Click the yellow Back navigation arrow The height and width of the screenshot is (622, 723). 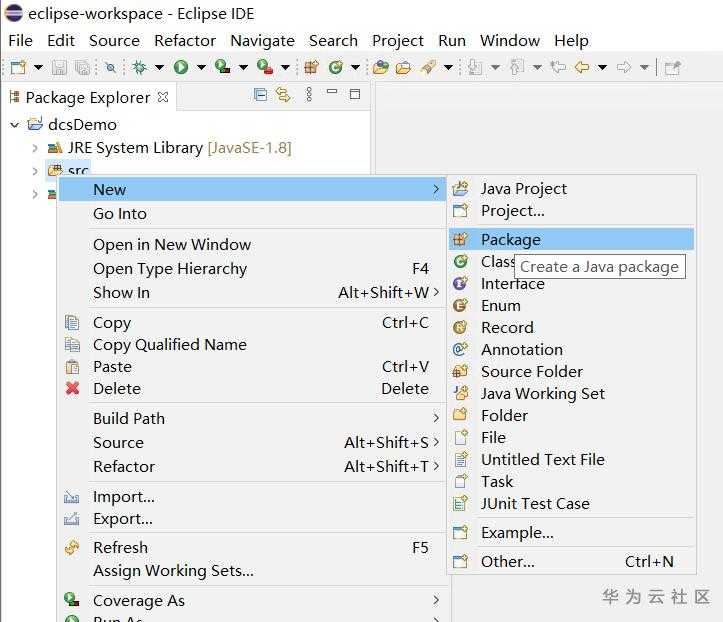point(582,68)
